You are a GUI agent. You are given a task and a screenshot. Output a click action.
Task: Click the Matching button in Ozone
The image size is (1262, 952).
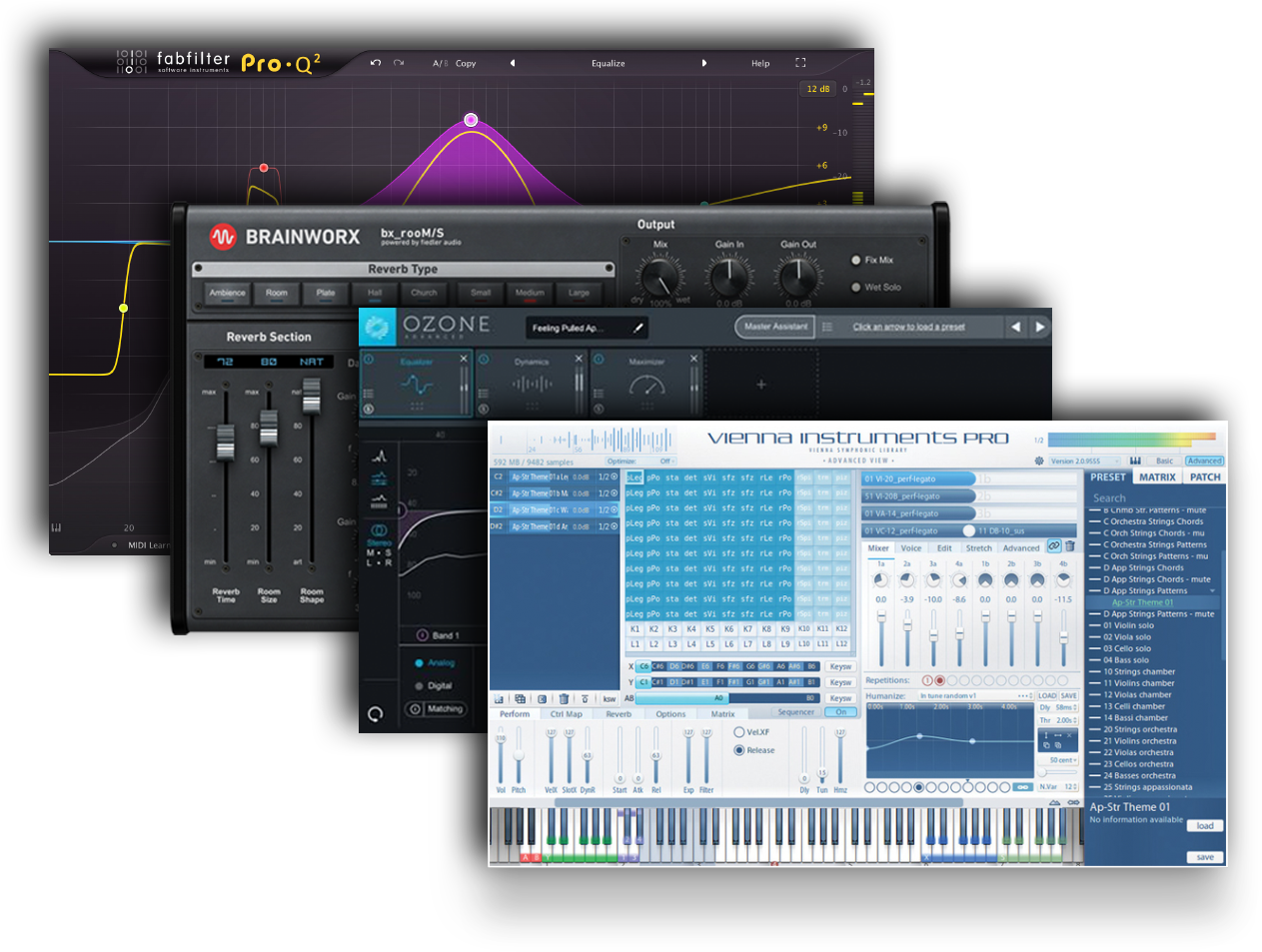click(x=437, y=709)
